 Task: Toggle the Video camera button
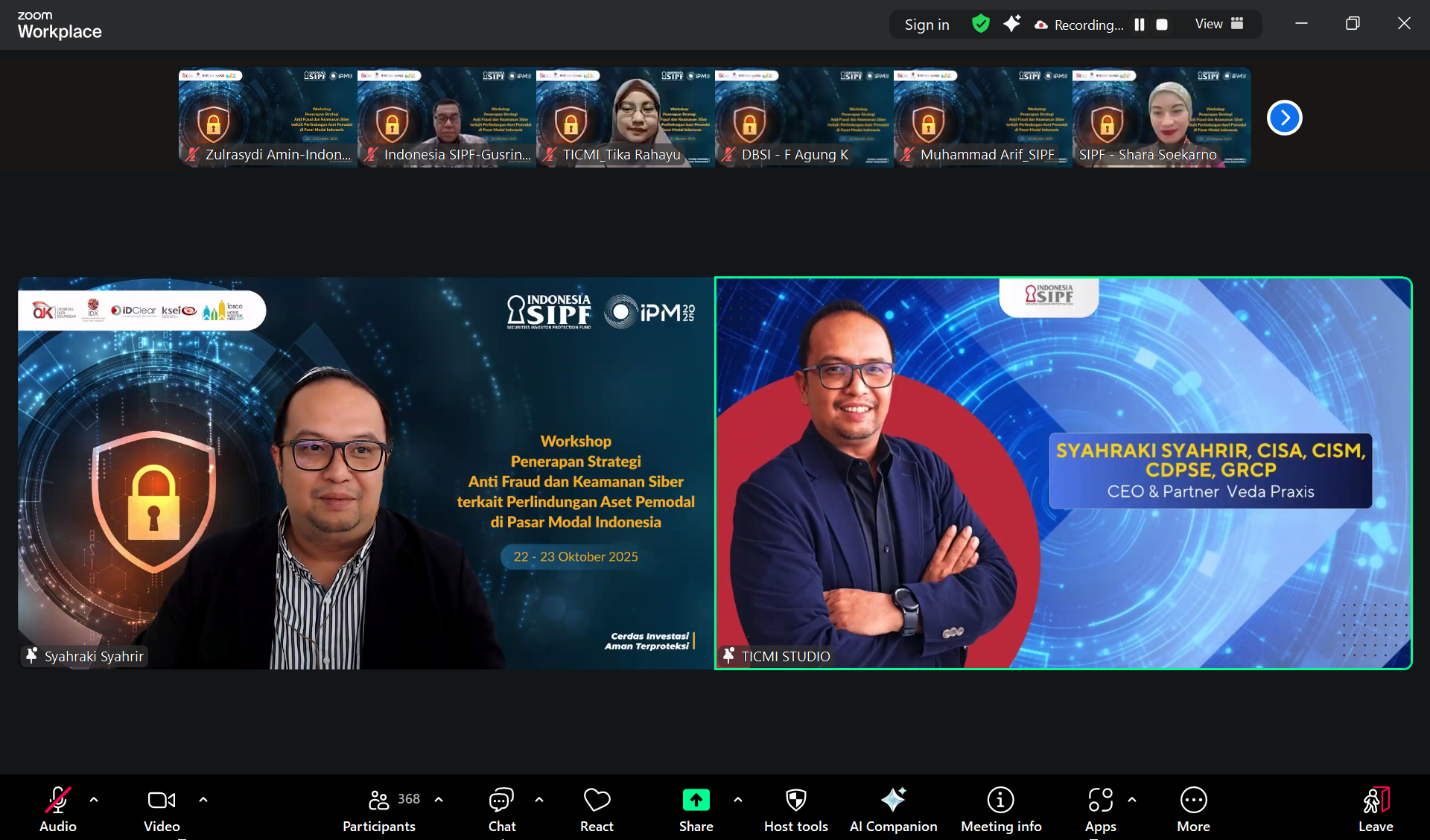coord(162,809)
